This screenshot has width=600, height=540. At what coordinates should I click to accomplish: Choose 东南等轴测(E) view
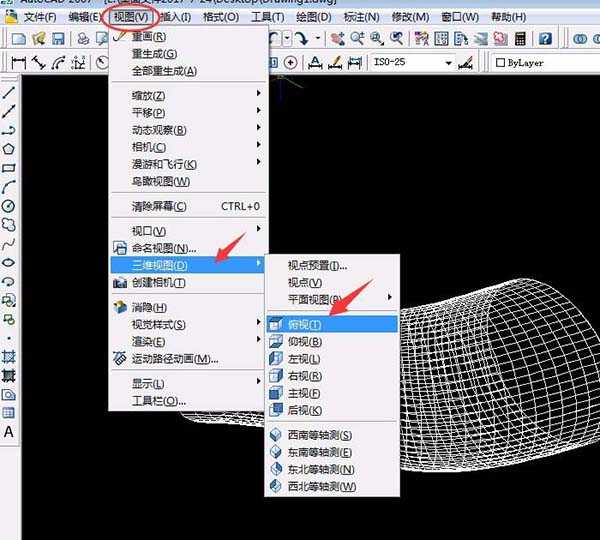(332, 452)
